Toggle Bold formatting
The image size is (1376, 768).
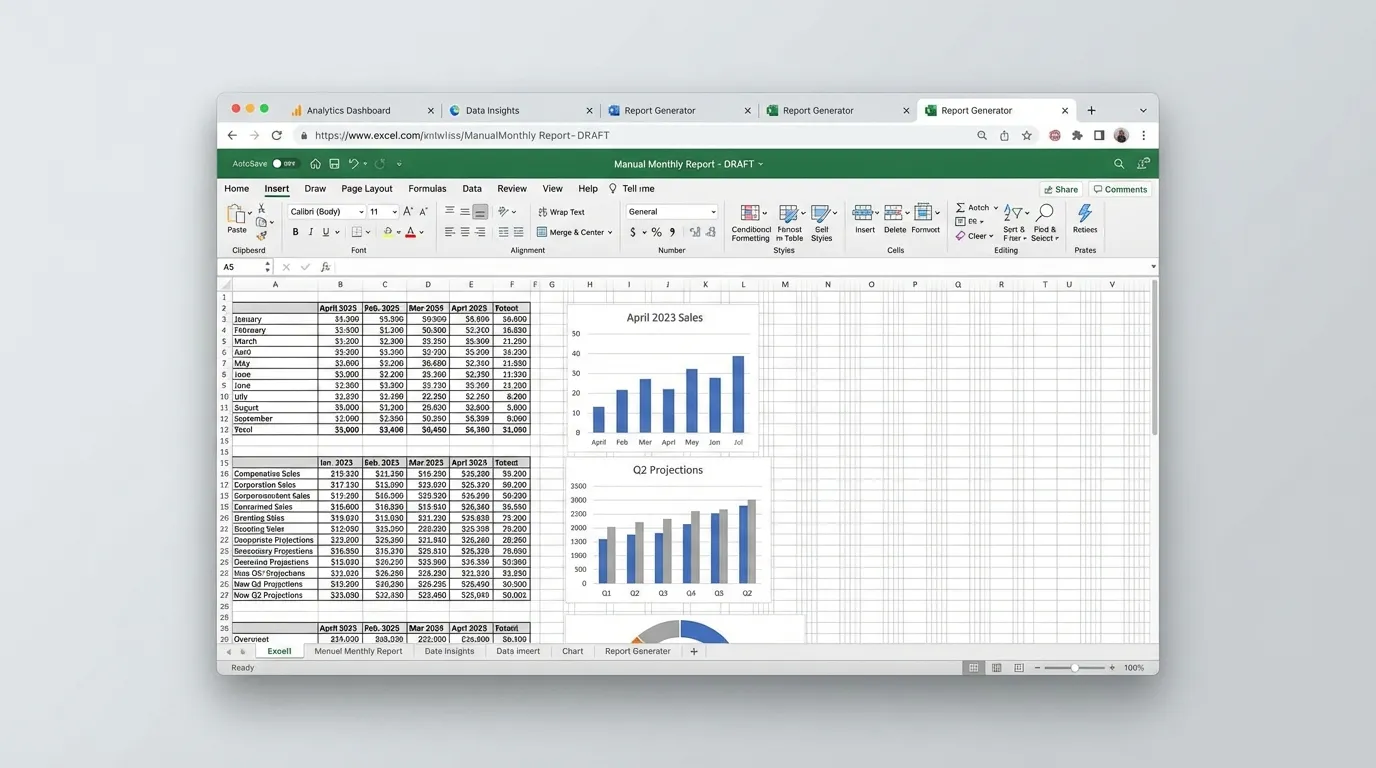coord(295,232)
